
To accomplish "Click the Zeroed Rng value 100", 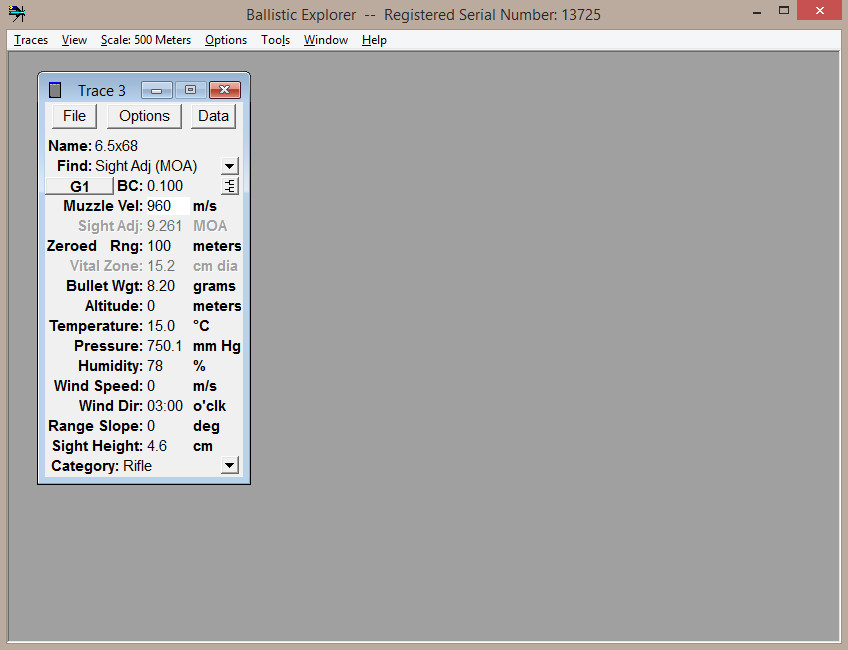I will (x=159, y=246).
